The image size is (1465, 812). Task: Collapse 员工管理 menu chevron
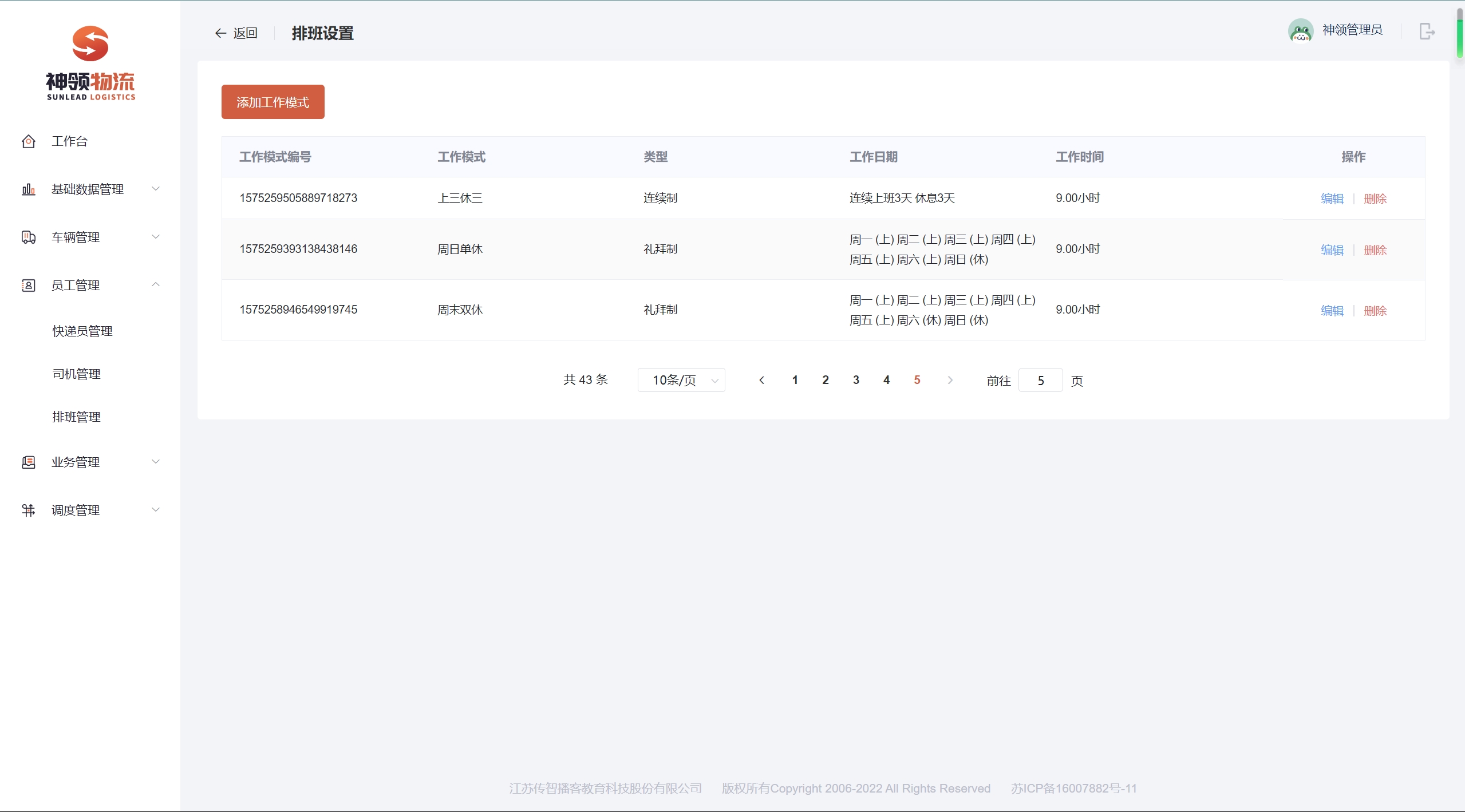tap(156, 284)
